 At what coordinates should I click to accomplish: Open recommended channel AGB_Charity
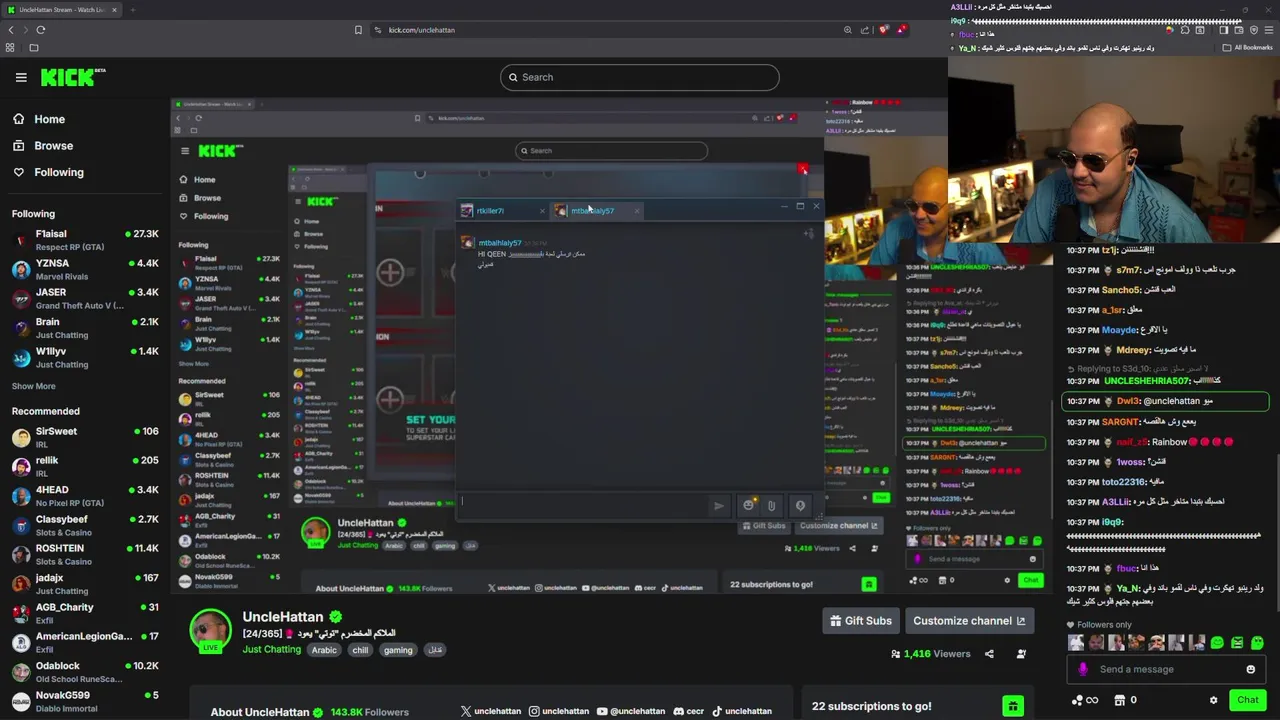click(85, 613)
